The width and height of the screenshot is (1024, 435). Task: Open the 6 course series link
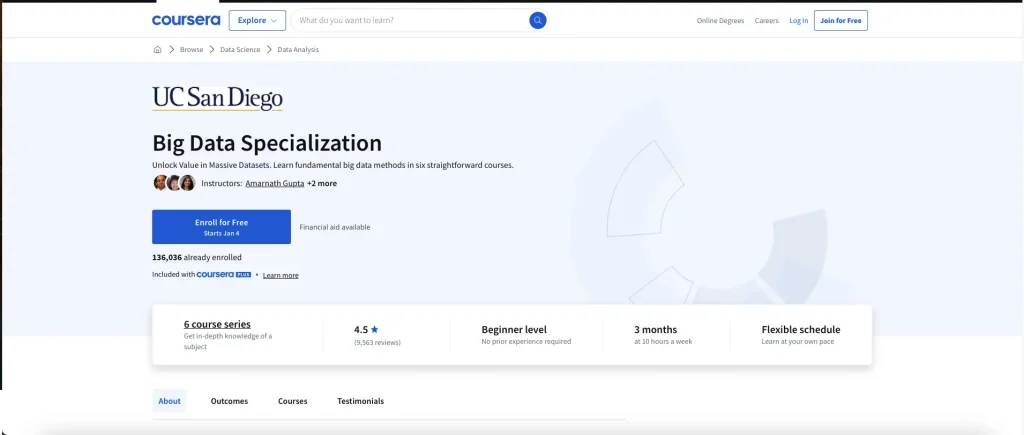[x=217, y=324]
